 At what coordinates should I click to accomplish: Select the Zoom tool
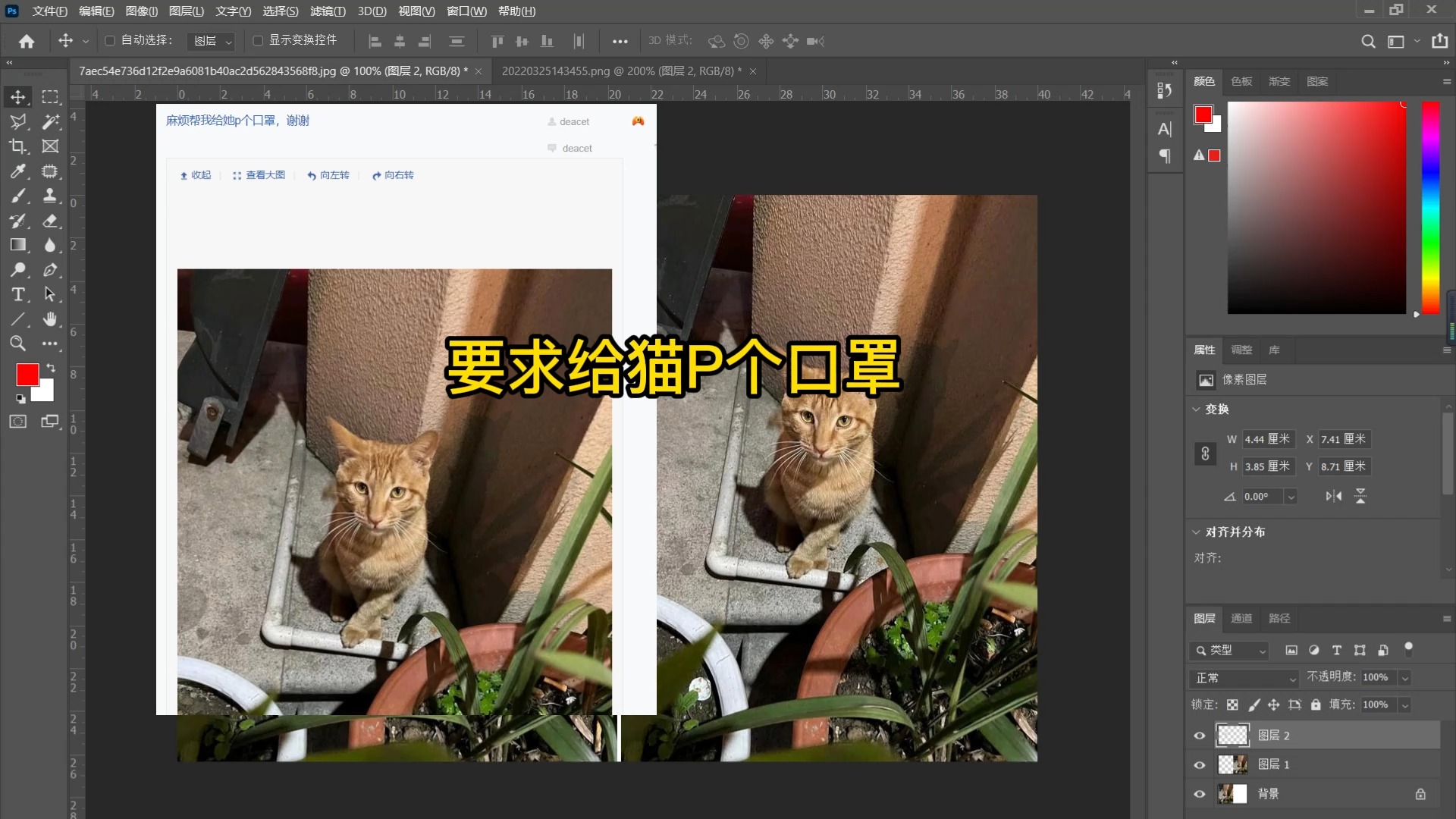tap(18, 344)
